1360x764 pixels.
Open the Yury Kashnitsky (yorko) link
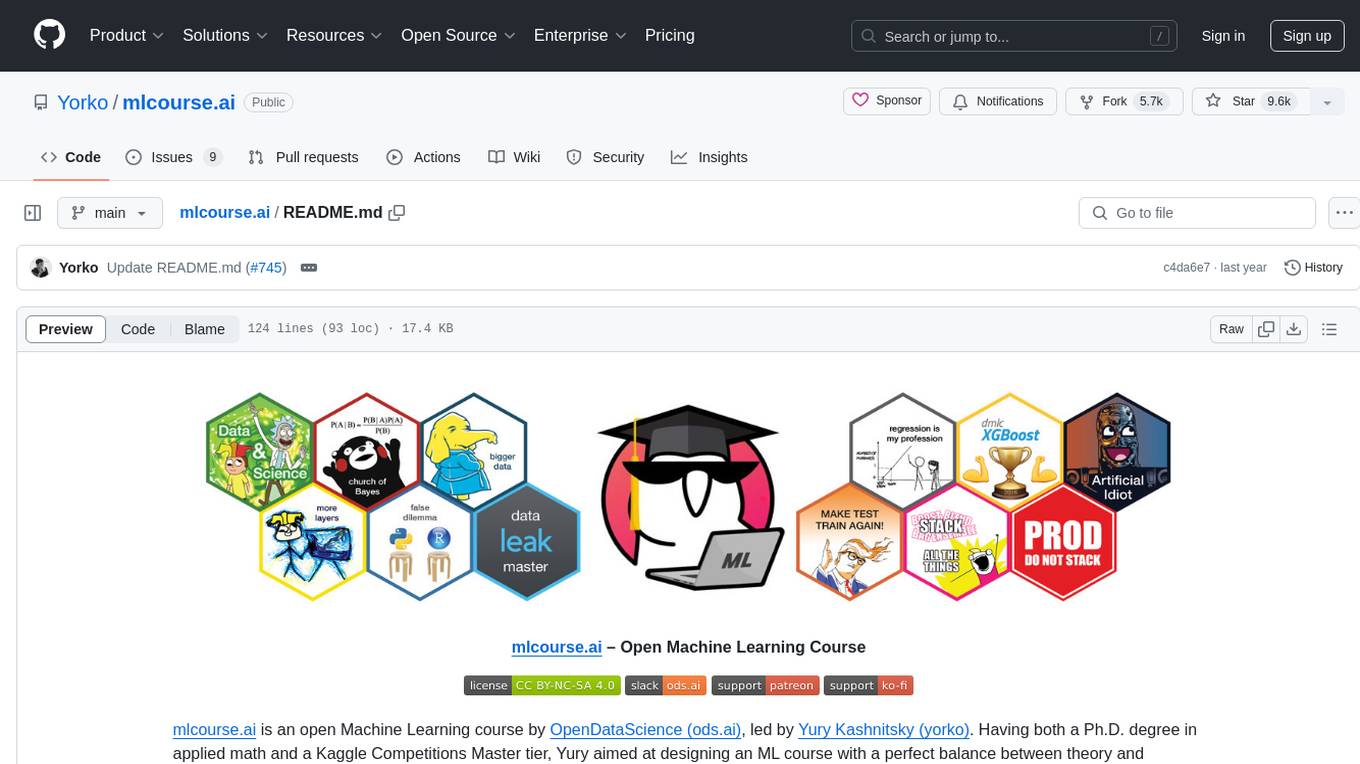[x=884, y=729]
